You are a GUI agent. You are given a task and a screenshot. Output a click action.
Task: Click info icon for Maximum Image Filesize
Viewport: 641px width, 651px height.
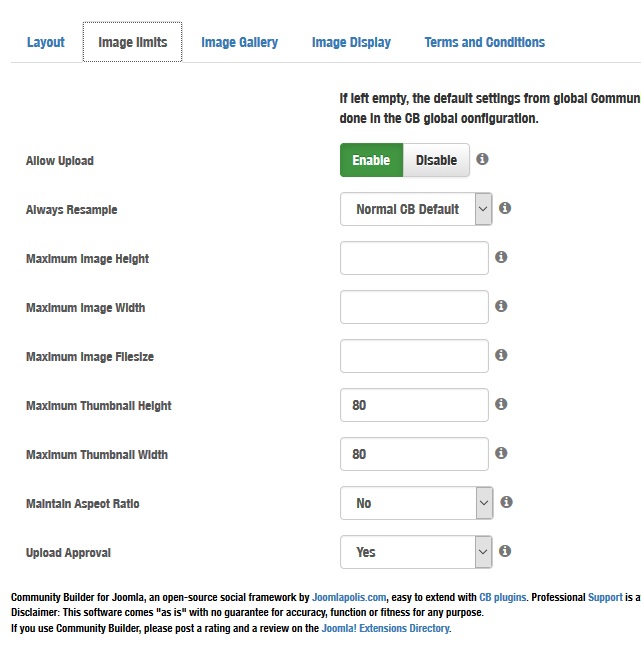tap(501, 355)
